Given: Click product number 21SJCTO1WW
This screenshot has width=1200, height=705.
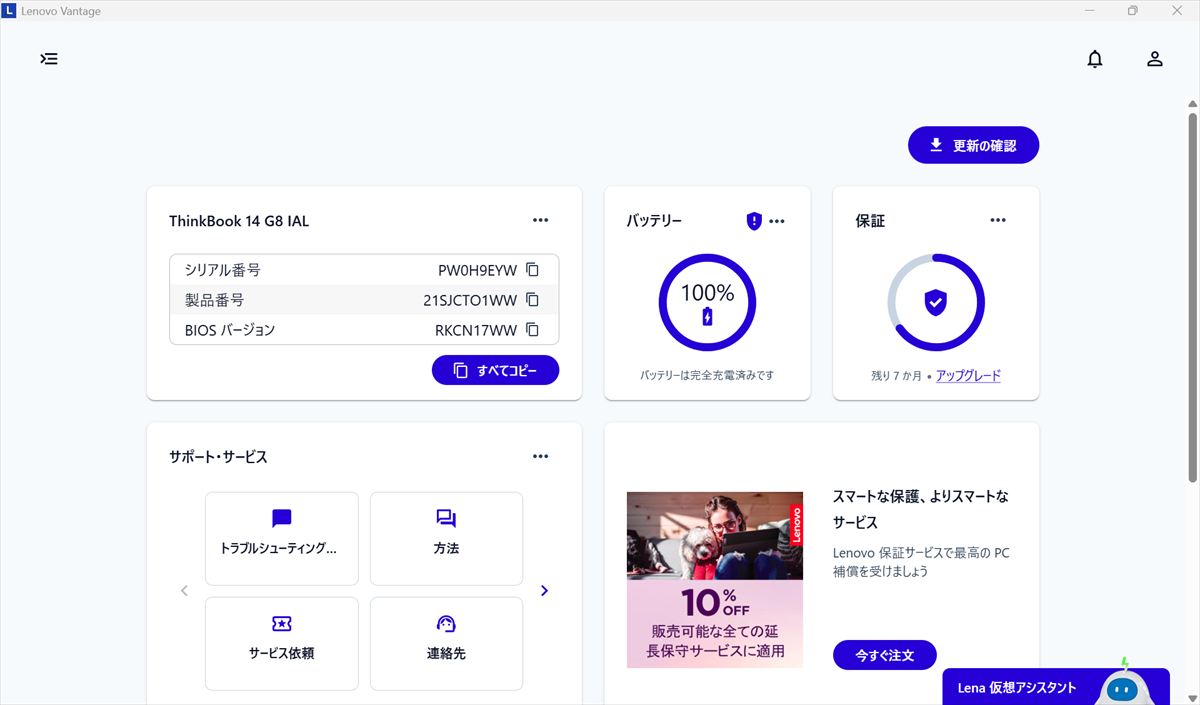Looking at the screenshot, I should click(x=470, y=299).
